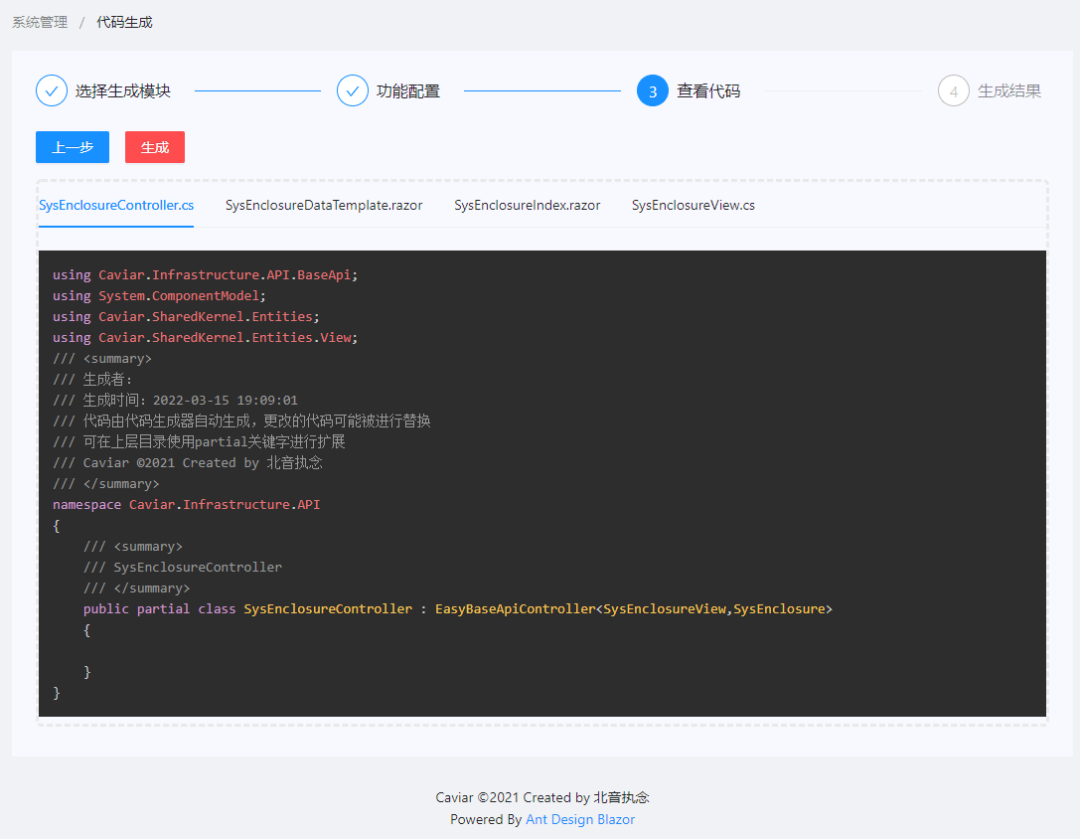Click the completed checkmark for 选择生成模块 step
Screen dimensions: 1080x839
tap(52, 90)
